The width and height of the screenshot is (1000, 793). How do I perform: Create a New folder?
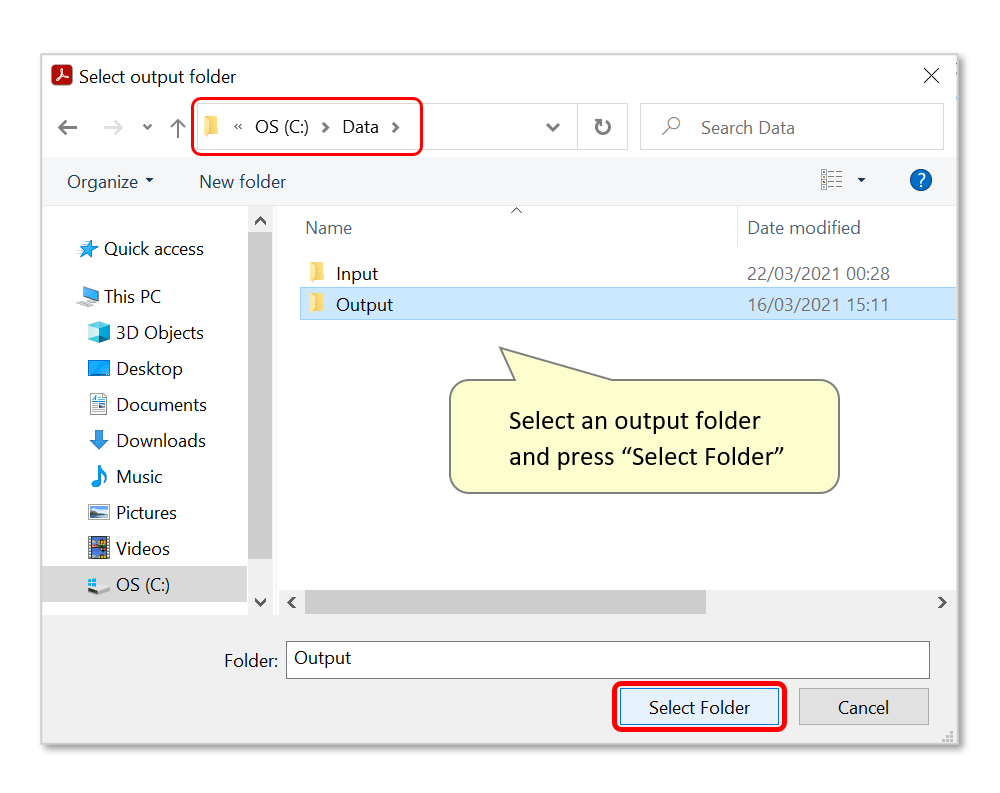pos(242,182)
